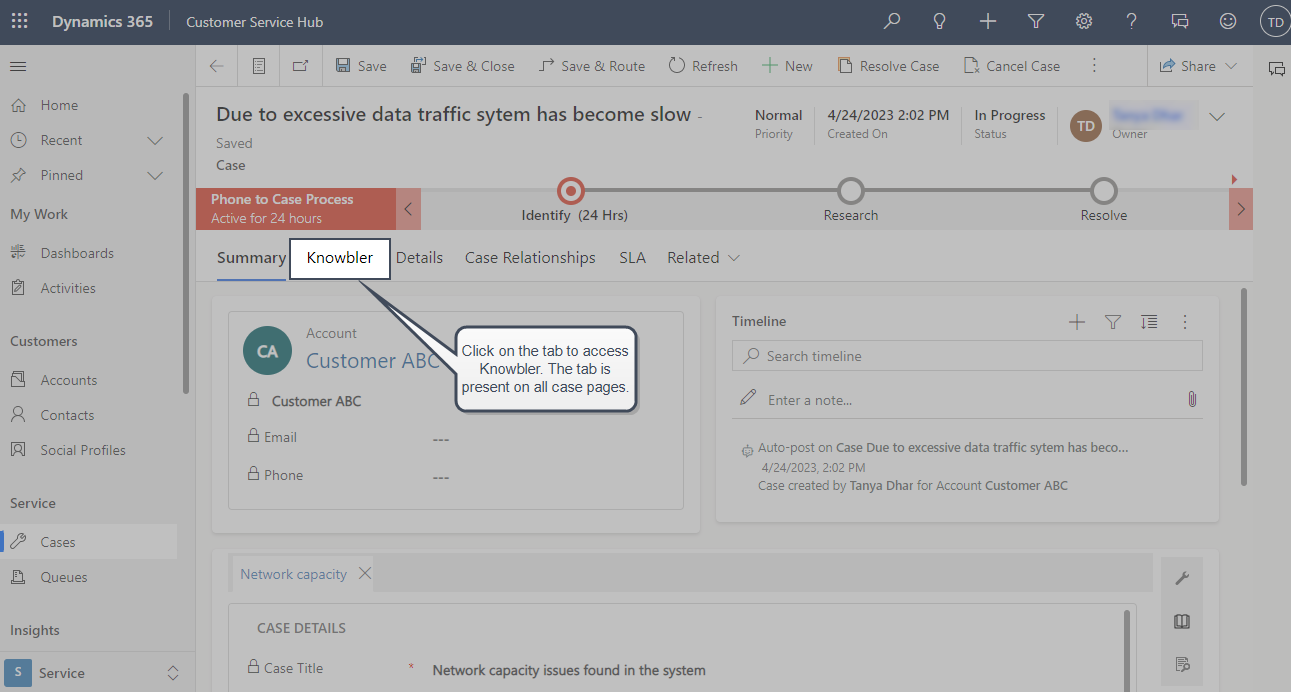Click the wrench icon in the side panel

(1181, 578)
